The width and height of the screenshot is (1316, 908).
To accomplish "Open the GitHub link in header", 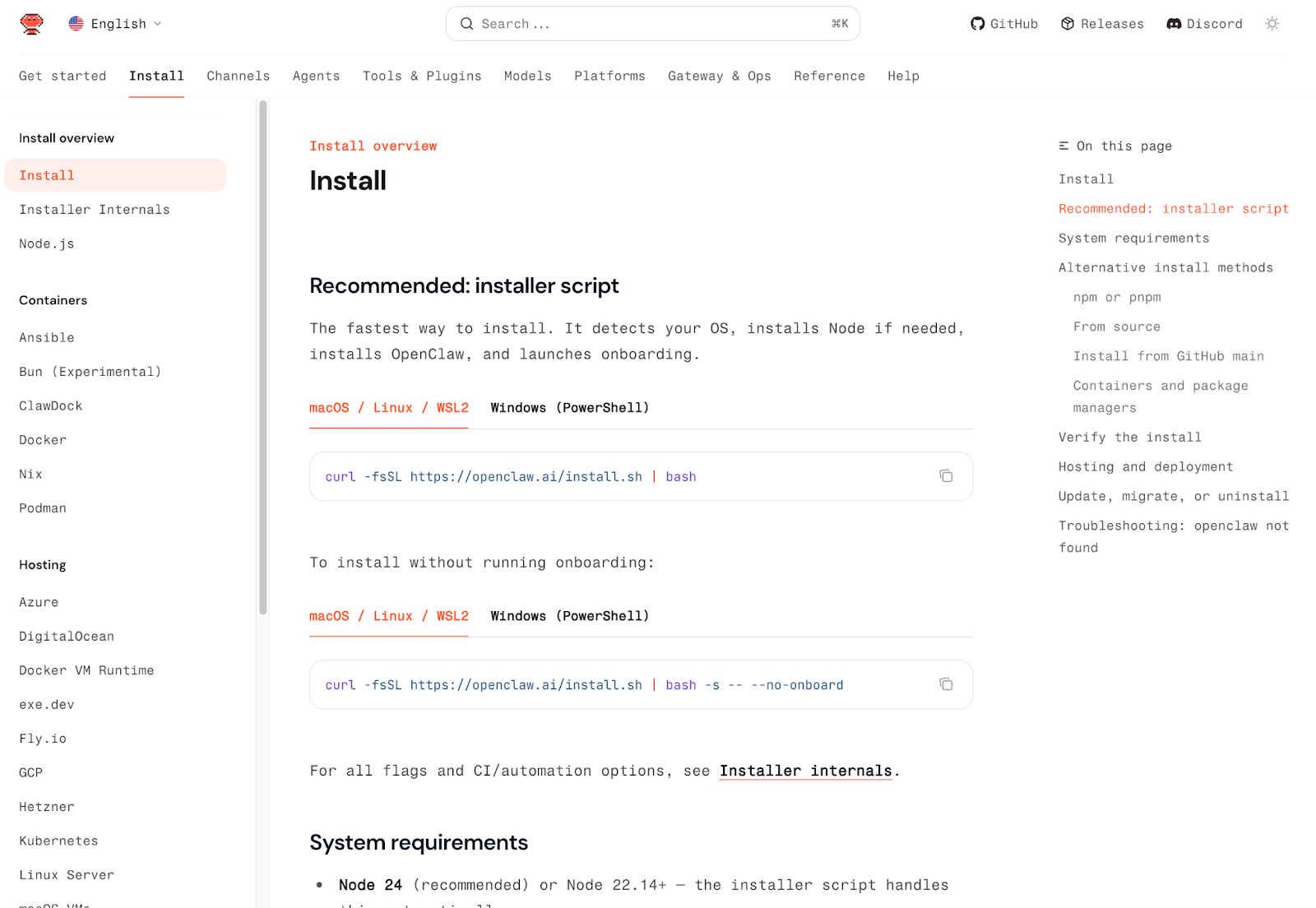I will point(1003,24).
